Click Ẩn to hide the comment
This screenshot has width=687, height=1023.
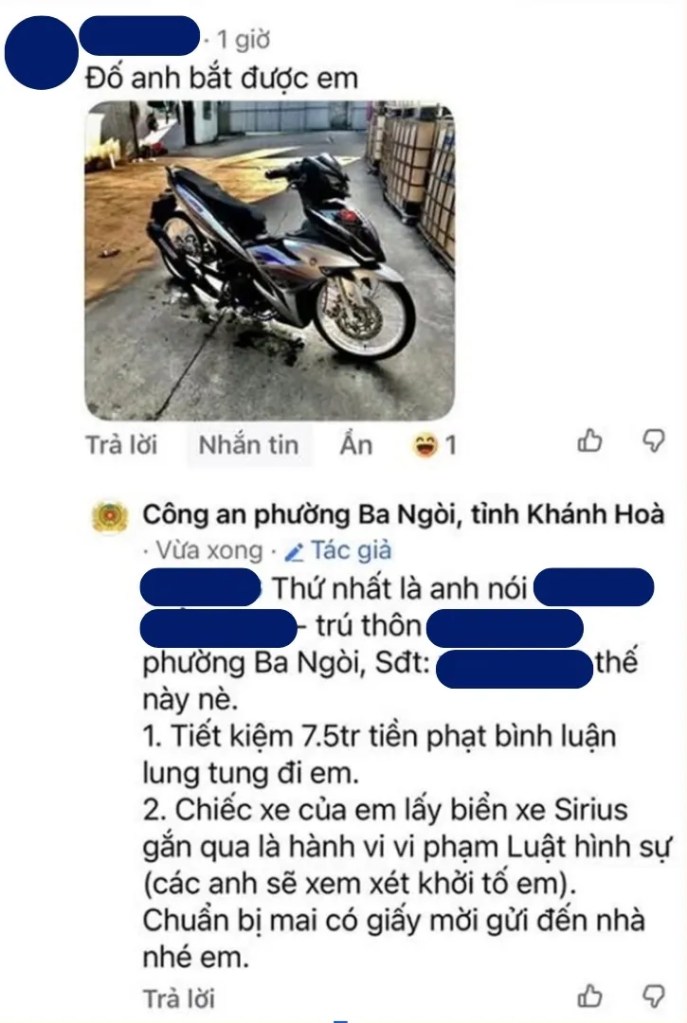click(356, 445)
